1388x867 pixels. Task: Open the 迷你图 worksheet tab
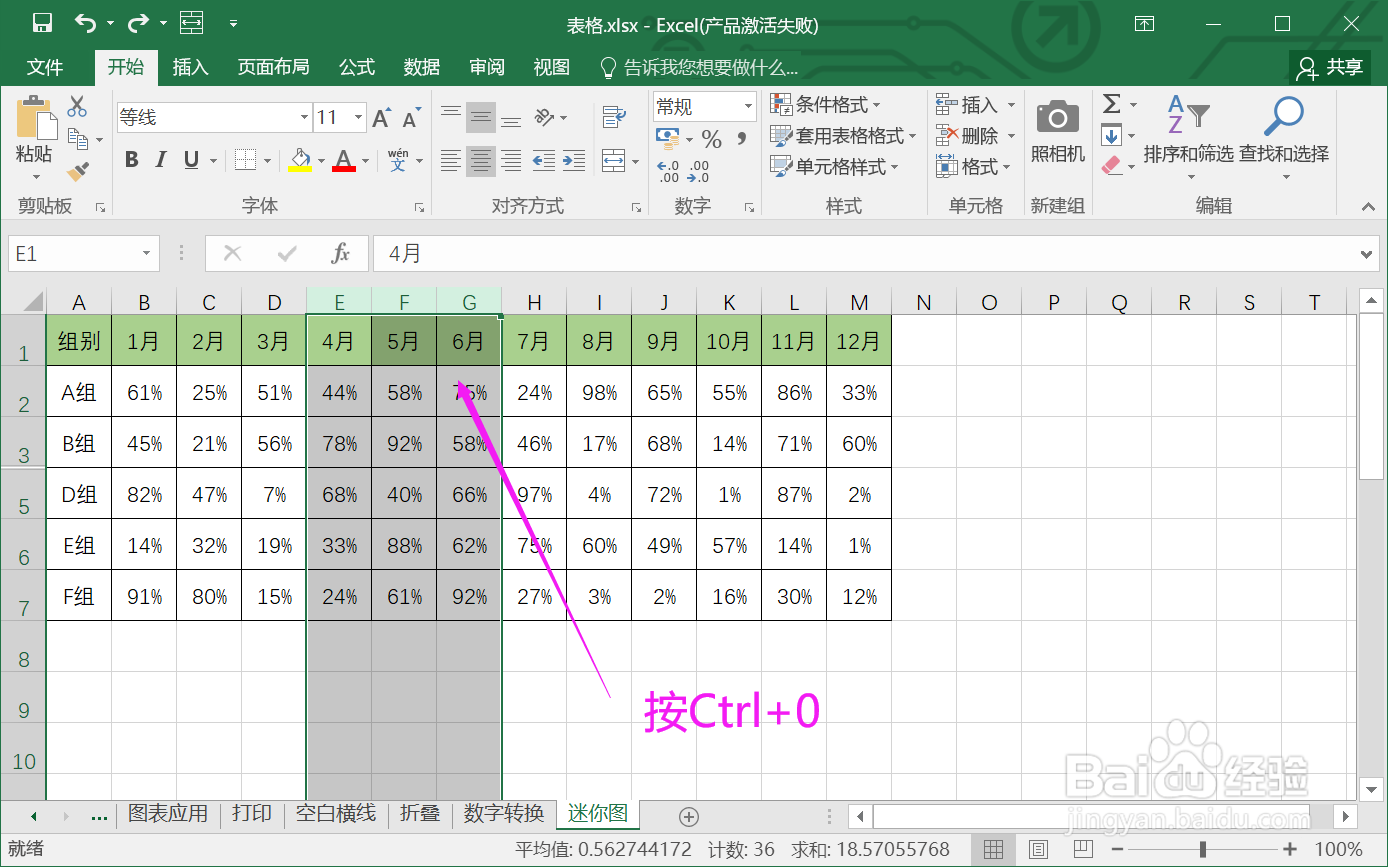(597, 814)
